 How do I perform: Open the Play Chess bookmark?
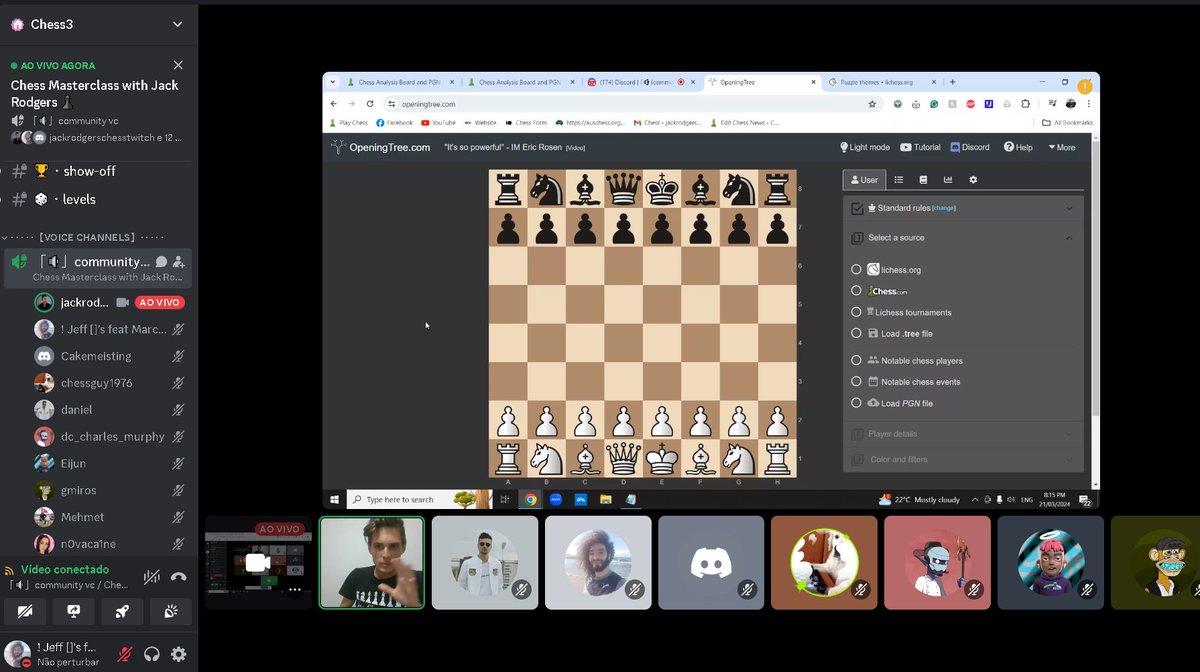coord(349,123)
